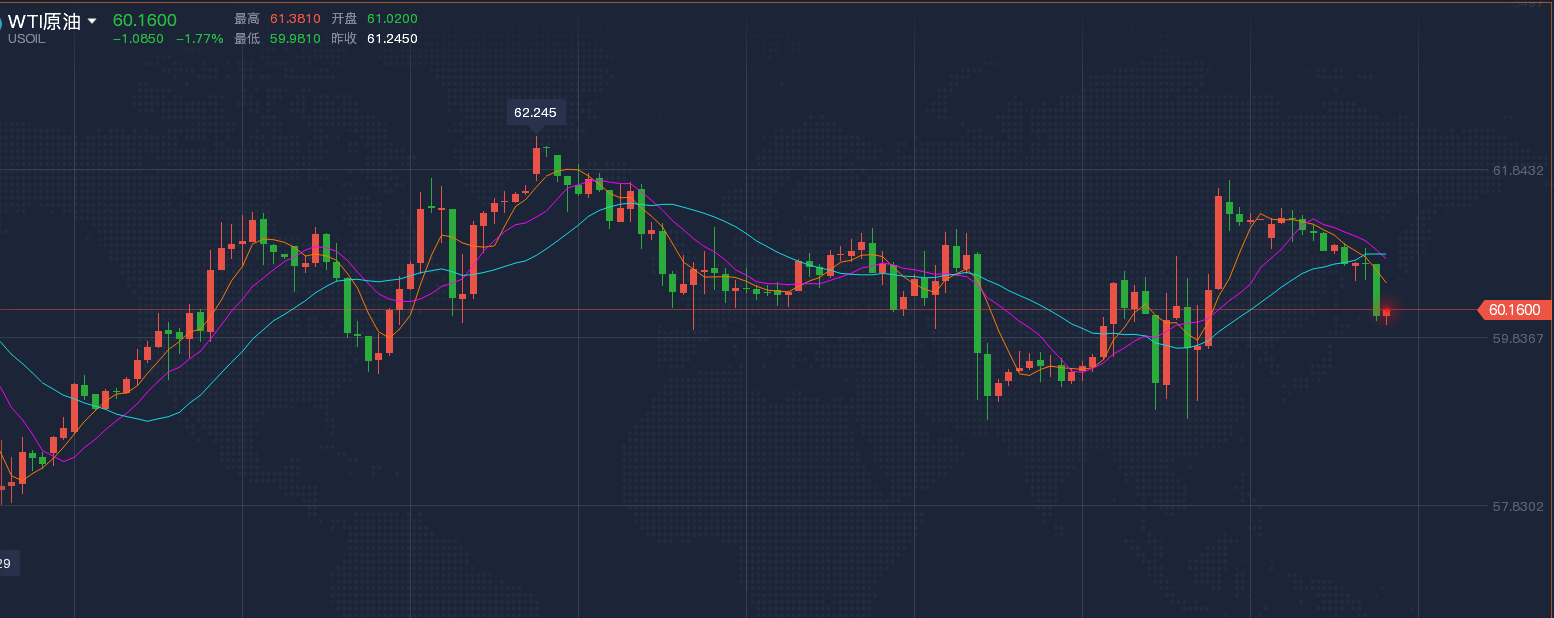This screenshot has width=1554, height=618.
Task: Click the green 60.1600 price in the header
Action: coord(145,20)
